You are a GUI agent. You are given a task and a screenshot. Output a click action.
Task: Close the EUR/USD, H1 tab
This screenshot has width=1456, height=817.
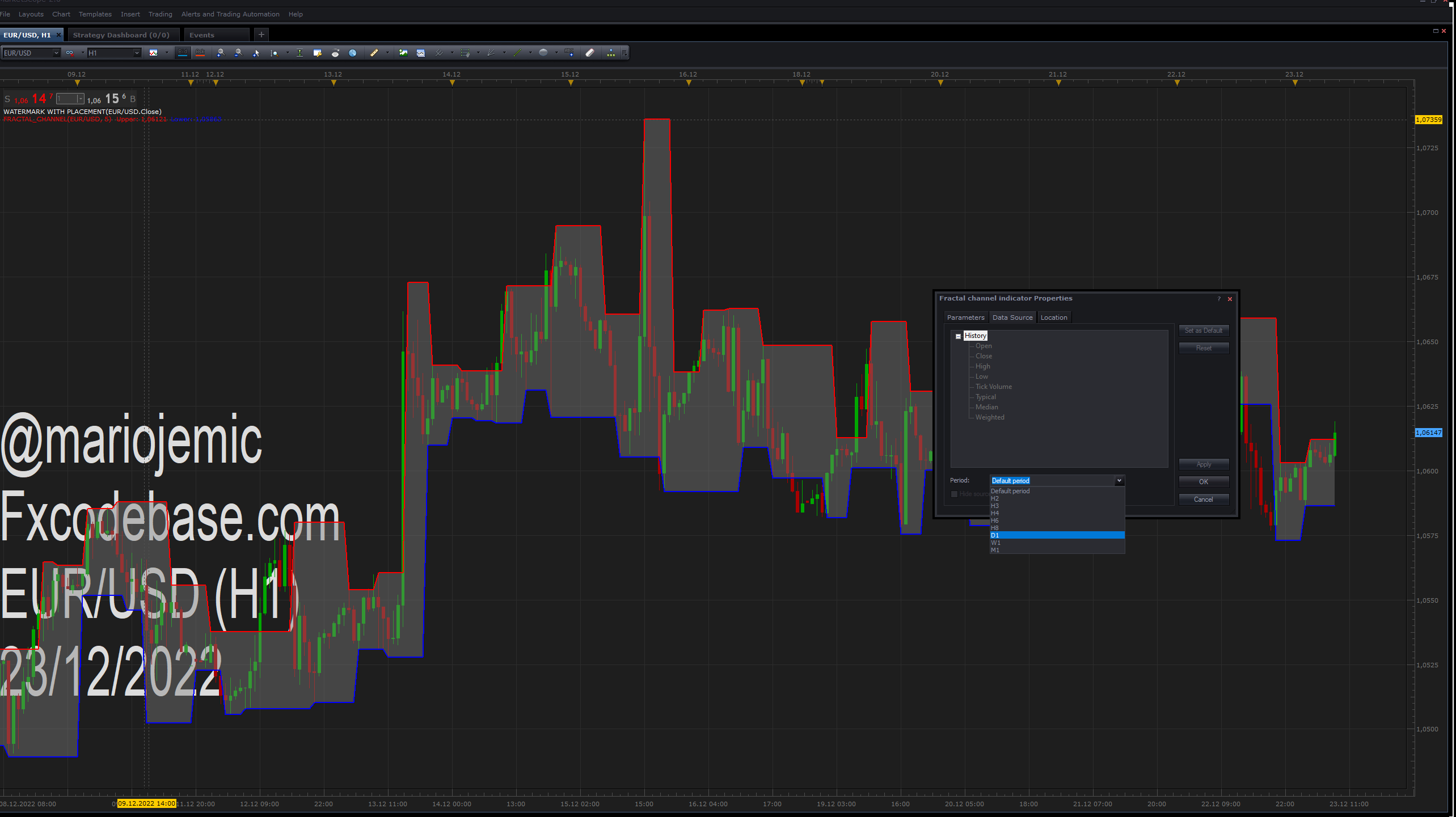pos(58,35)
